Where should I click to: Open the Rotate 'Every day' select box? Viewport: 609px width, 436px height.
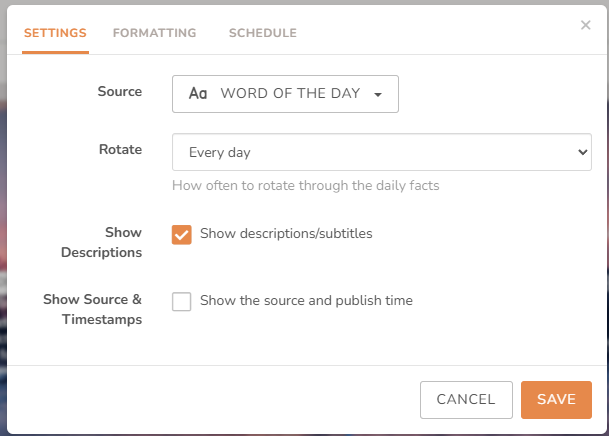[380, 153]
